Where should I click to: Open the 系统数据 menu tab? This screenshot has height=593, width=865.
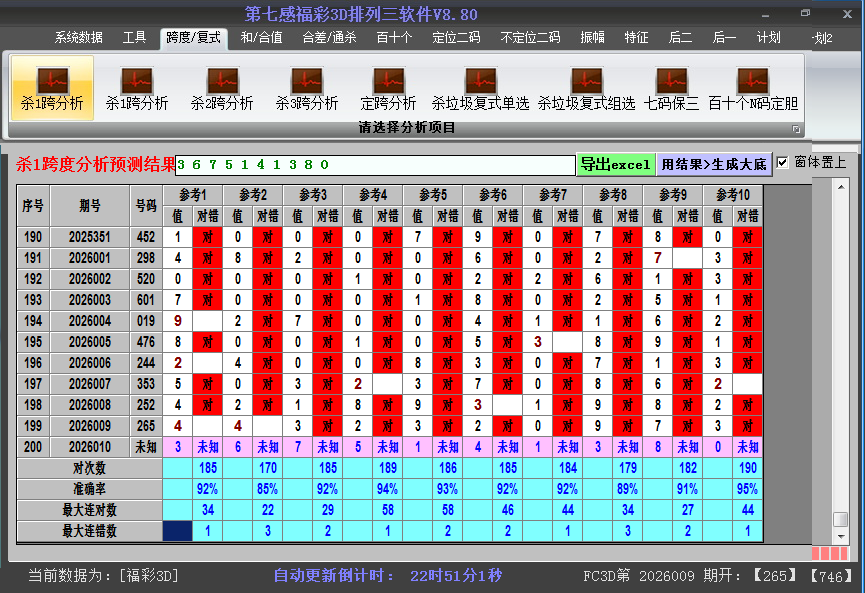coord(78,38)
